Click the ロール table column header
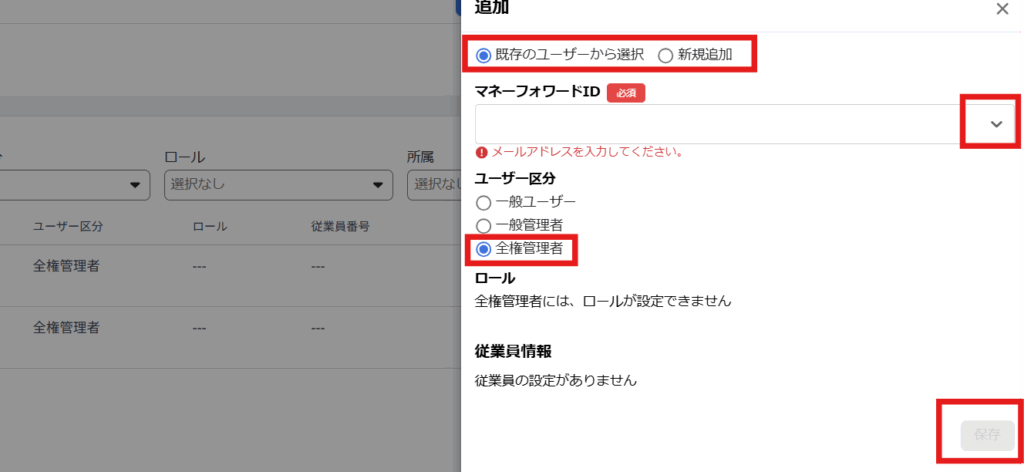The width and height of the screenshot is (1024, 472). click(210, 226)
